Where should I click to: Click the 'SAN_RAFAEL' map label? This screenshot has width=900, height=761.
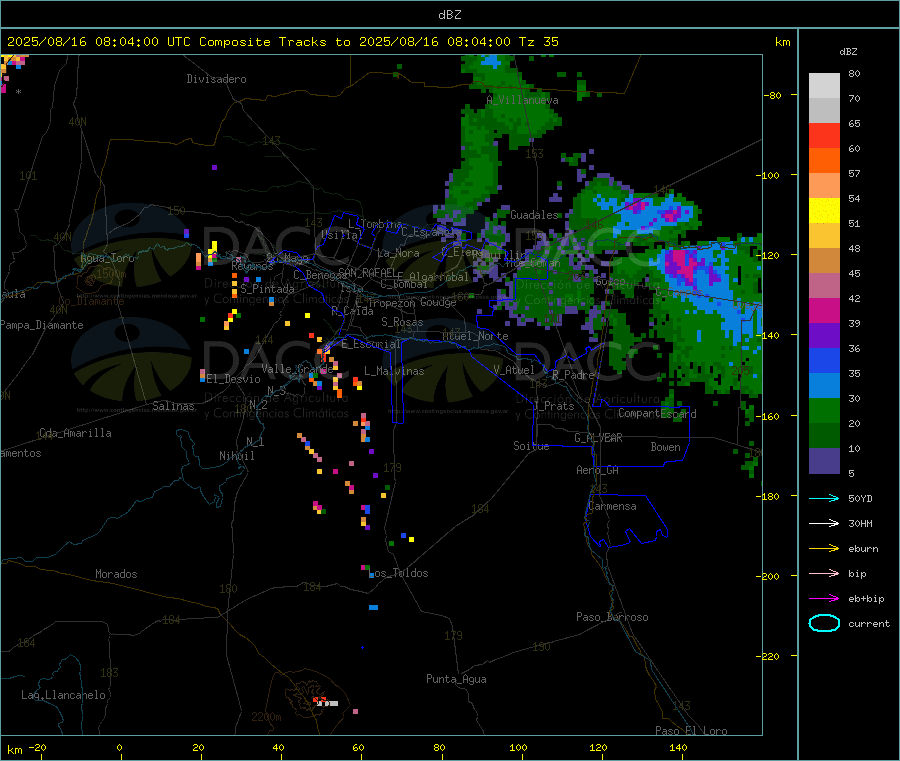click(x=367, y=272)
